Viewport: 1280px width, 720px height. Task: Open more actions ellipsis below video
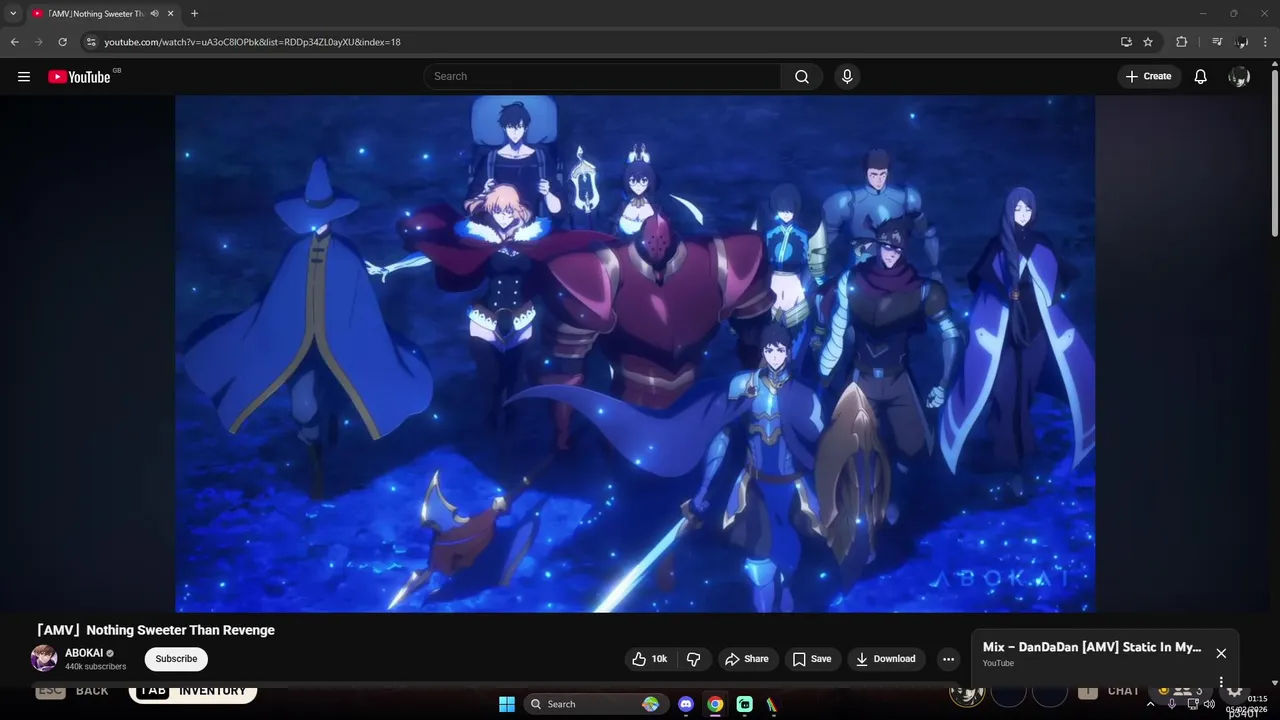tap(948, 659)
